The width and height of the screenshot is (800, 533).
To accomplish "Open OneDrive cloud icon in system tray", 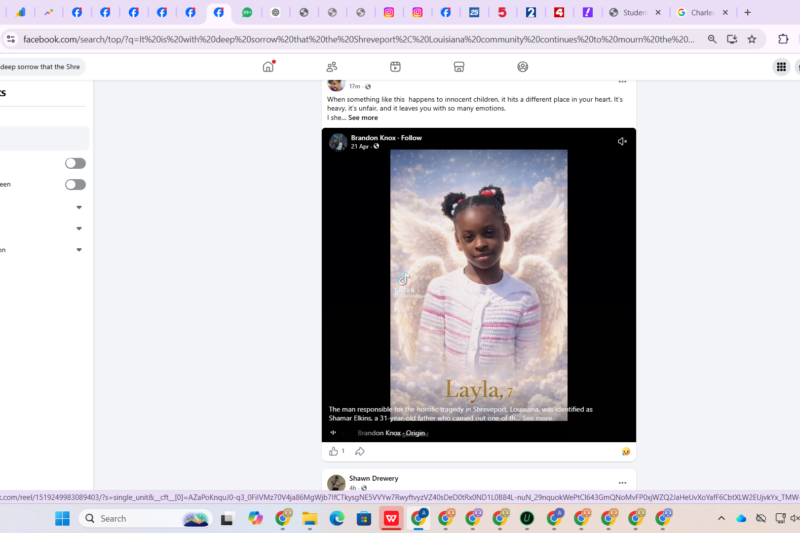I will pos(741,518).
